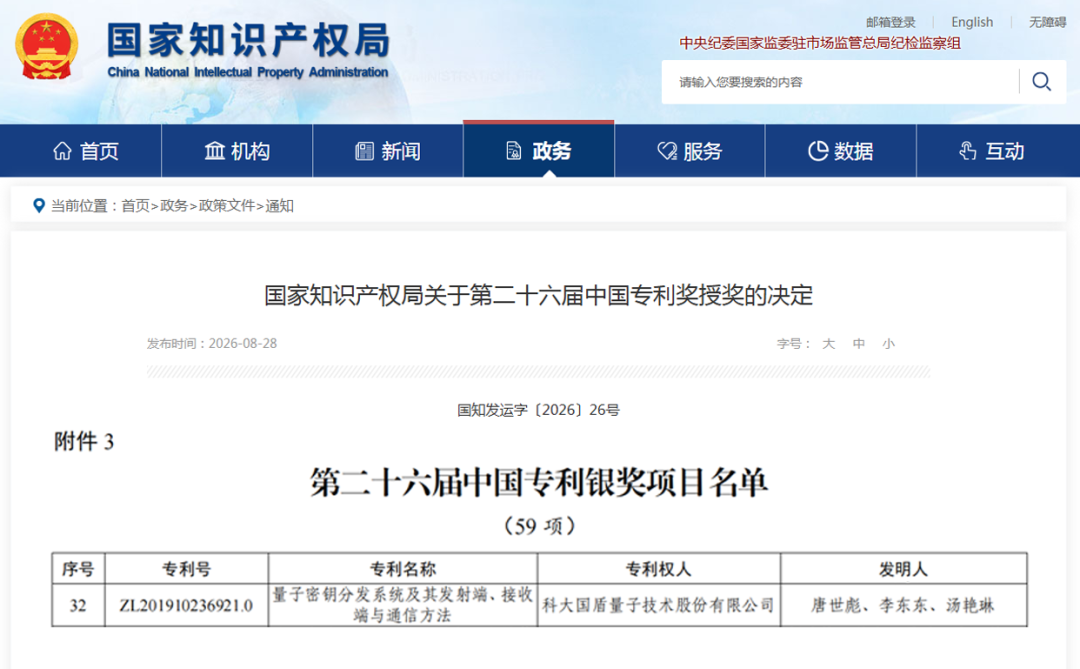Click the building icon beside 机构
The image size is (1080, 669).
tap(215, 151)
